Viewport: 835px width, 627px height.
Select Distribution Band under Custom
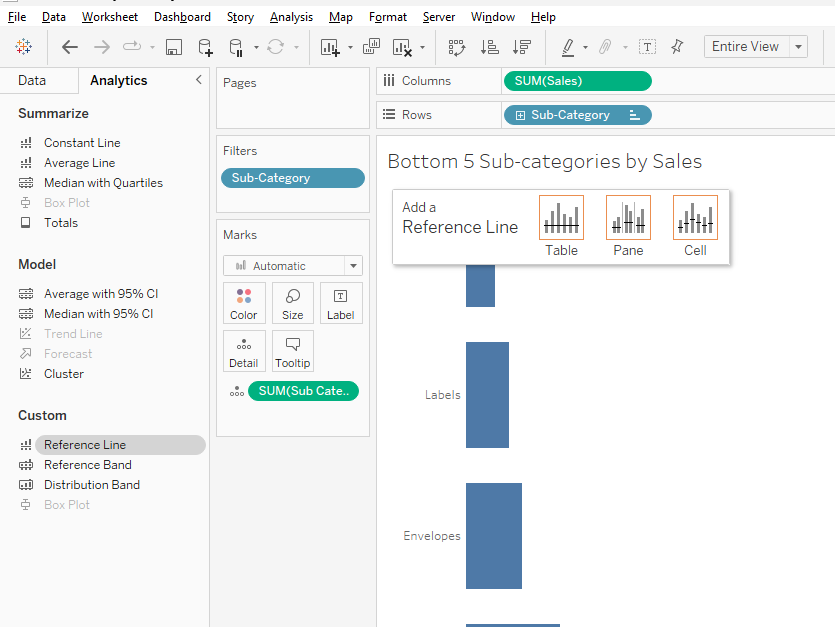point(92,485)
